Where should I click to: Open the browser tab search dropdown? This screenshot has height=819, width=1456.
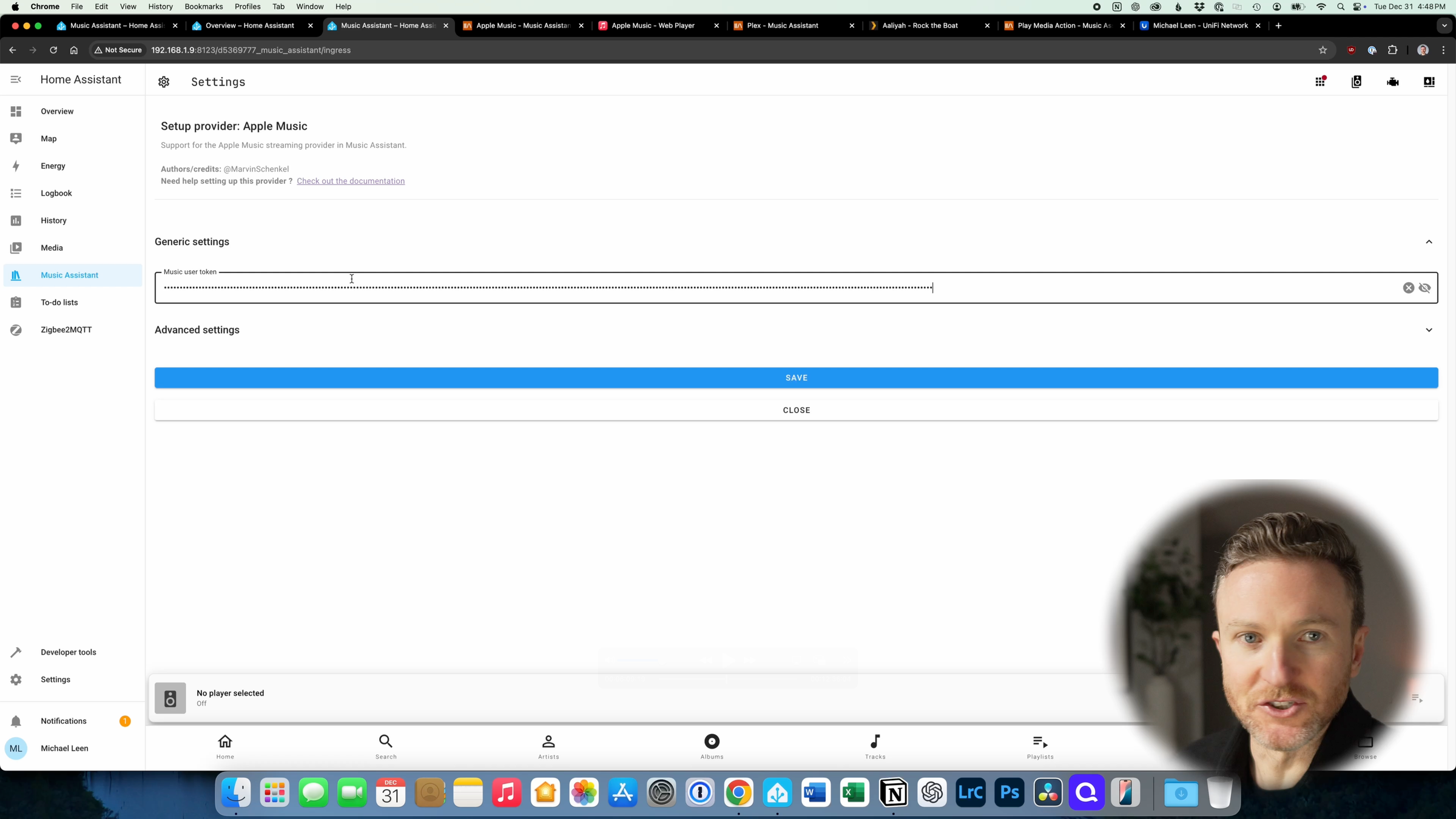point(1443,25)
